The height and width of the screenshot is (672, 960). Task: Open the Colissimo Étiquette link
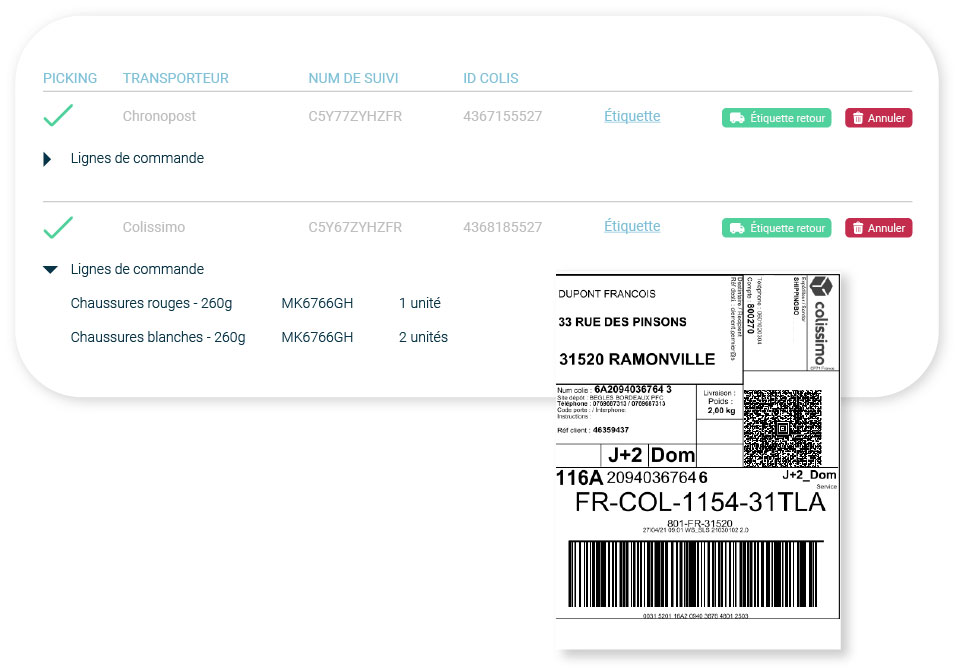point(632,226)
